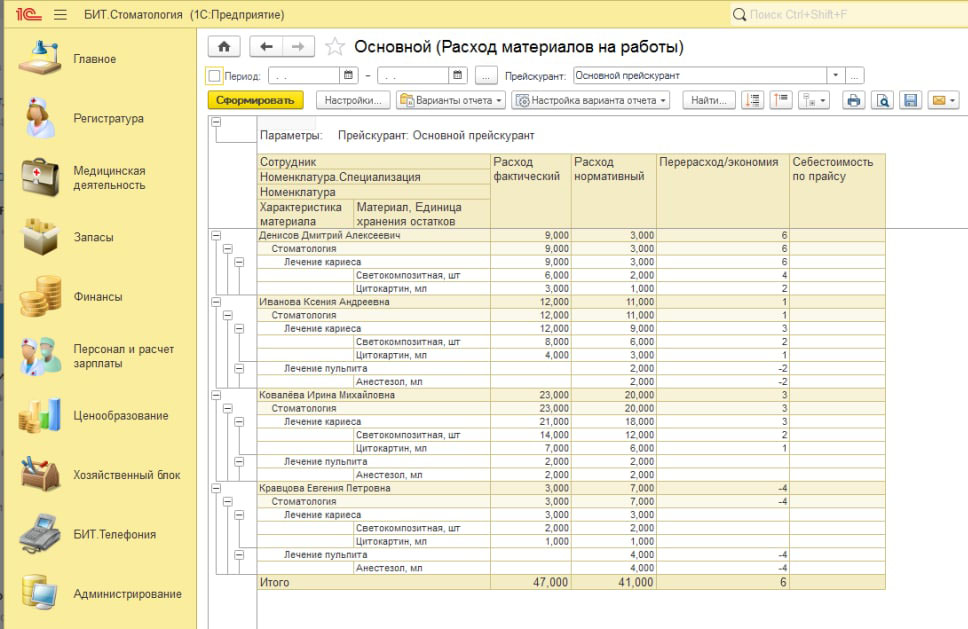Collapse Стоматология under Денисов
Viewport: 968px width, 629px height.
228,249
